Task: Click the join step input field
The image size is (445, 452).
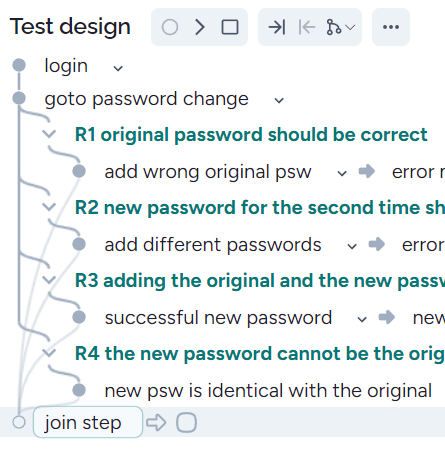Action: click(x=88, y=422)
